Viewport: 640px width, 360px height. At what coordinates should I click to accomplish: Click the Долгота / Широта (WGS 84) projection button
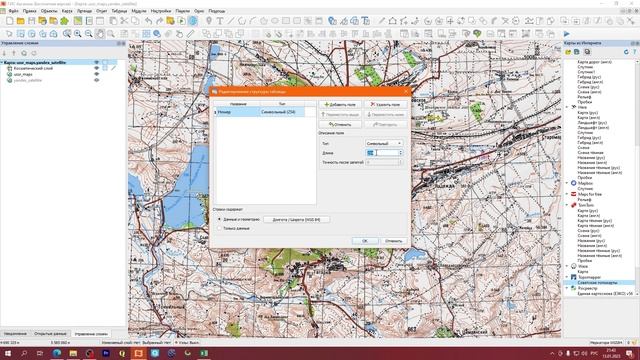(296, 220)
